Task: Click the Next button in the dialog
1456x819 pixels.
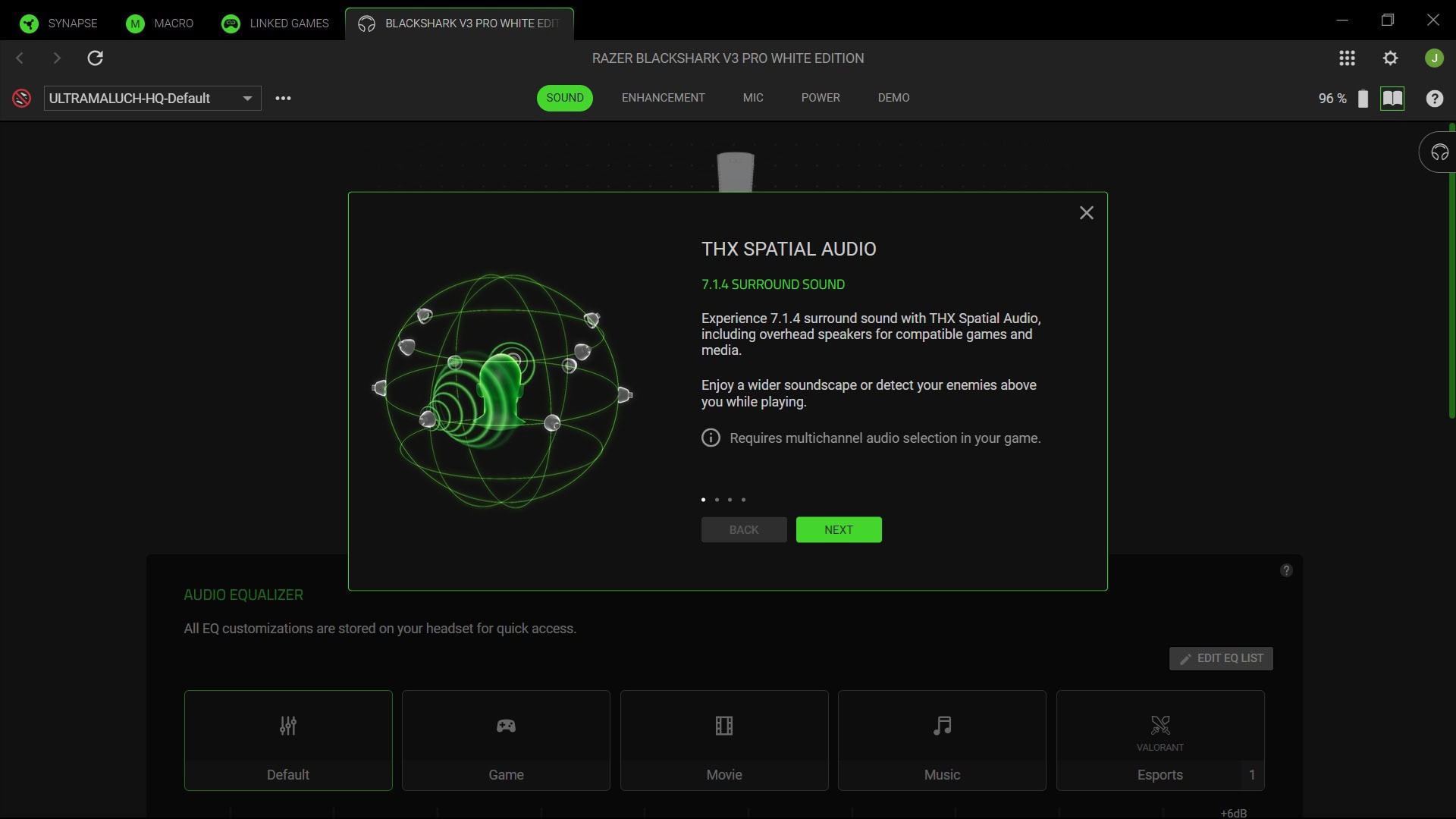Action: tap(839, 530)
